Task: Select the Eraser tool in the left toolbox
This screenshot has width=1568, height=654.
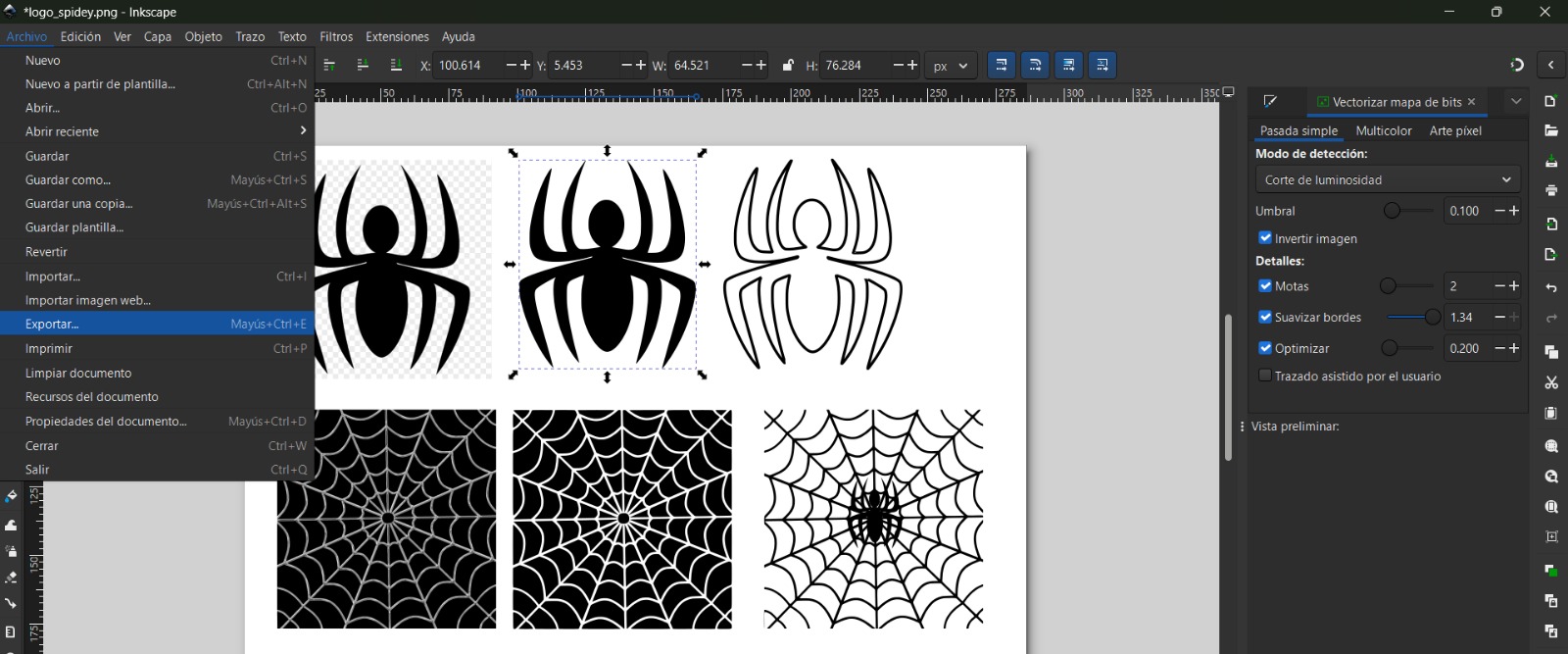Action: (11, 578)
